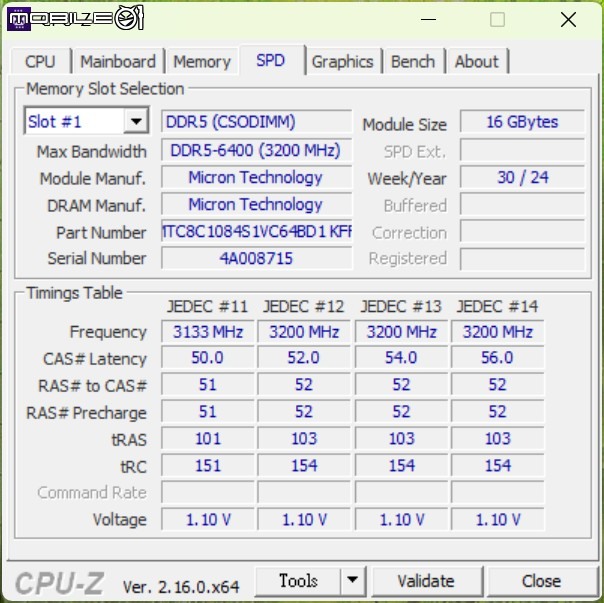Click the JEDEC #12 3200 MHz frequency cell
This screenshot has height=603, width=604.
click(304, 332)
